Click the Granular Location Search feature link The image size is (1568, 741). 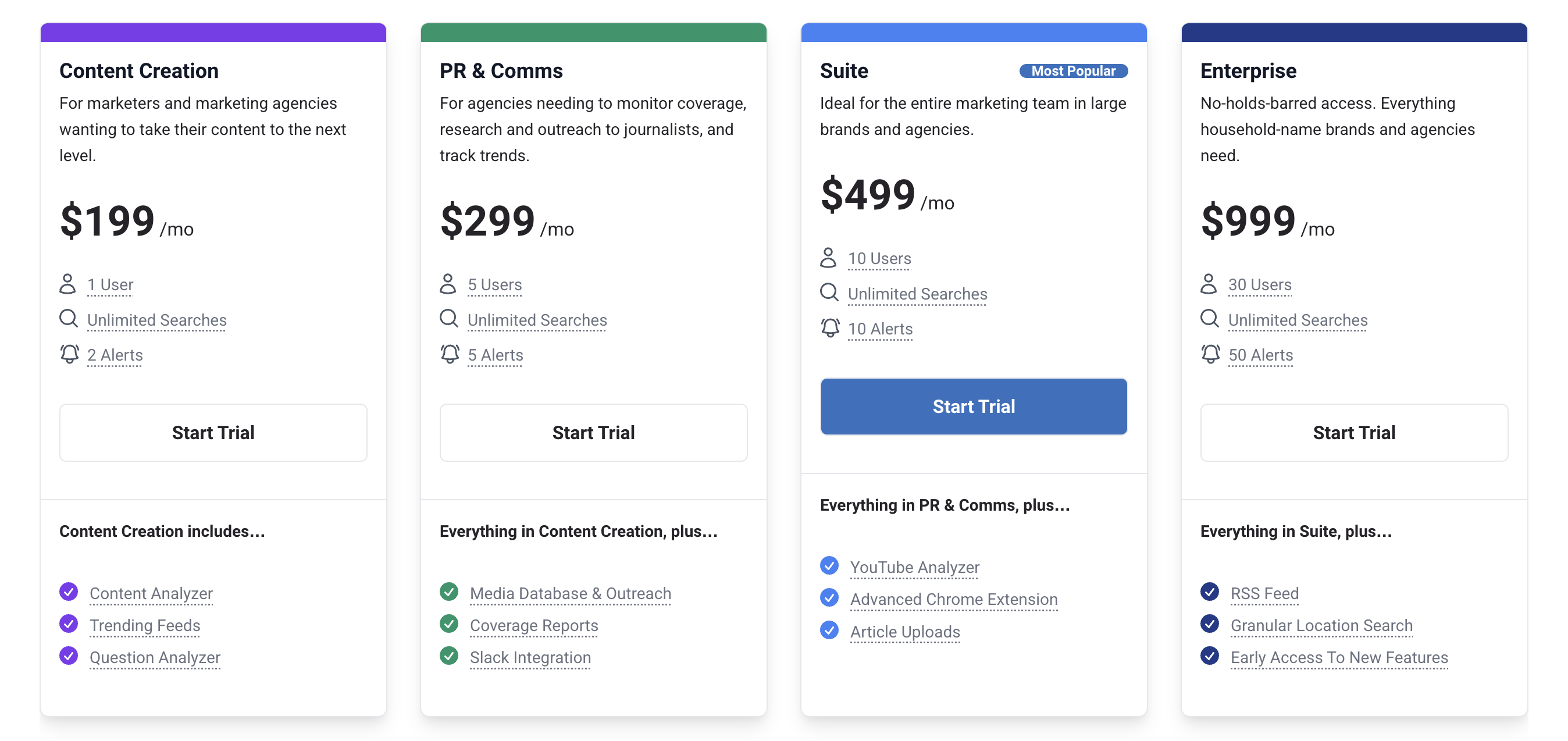pos(1321,625)
